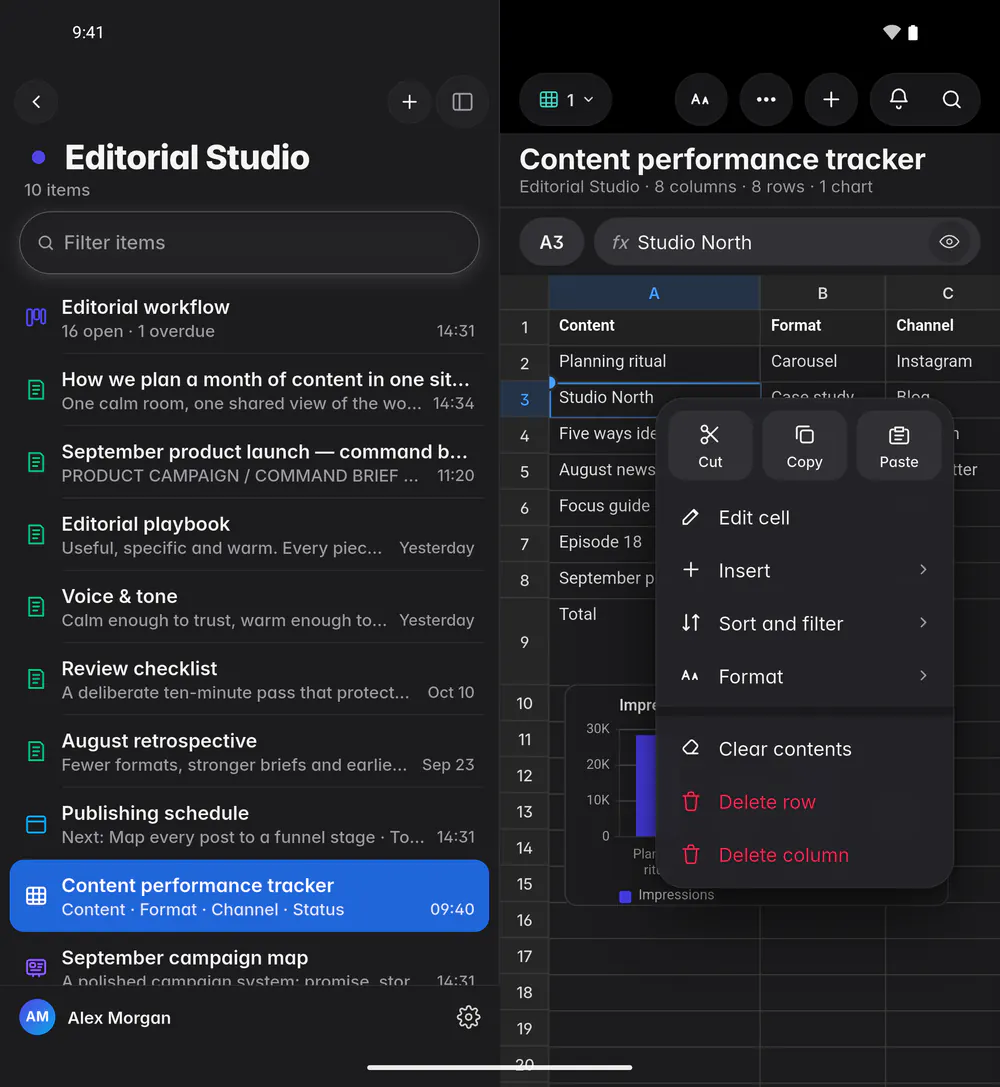Select the Instagram cell

[942, 363]
